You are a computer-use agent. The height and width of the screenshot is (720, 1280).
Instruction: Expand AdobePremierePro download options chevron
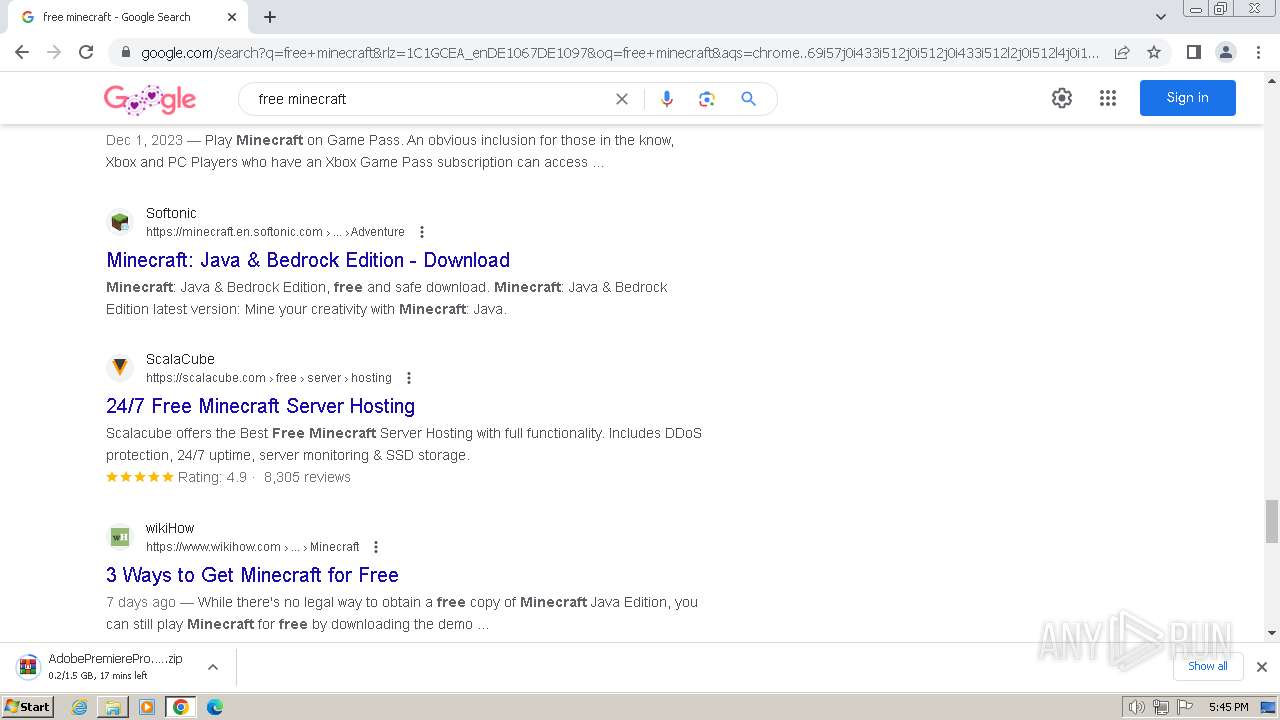click(212, 667)
